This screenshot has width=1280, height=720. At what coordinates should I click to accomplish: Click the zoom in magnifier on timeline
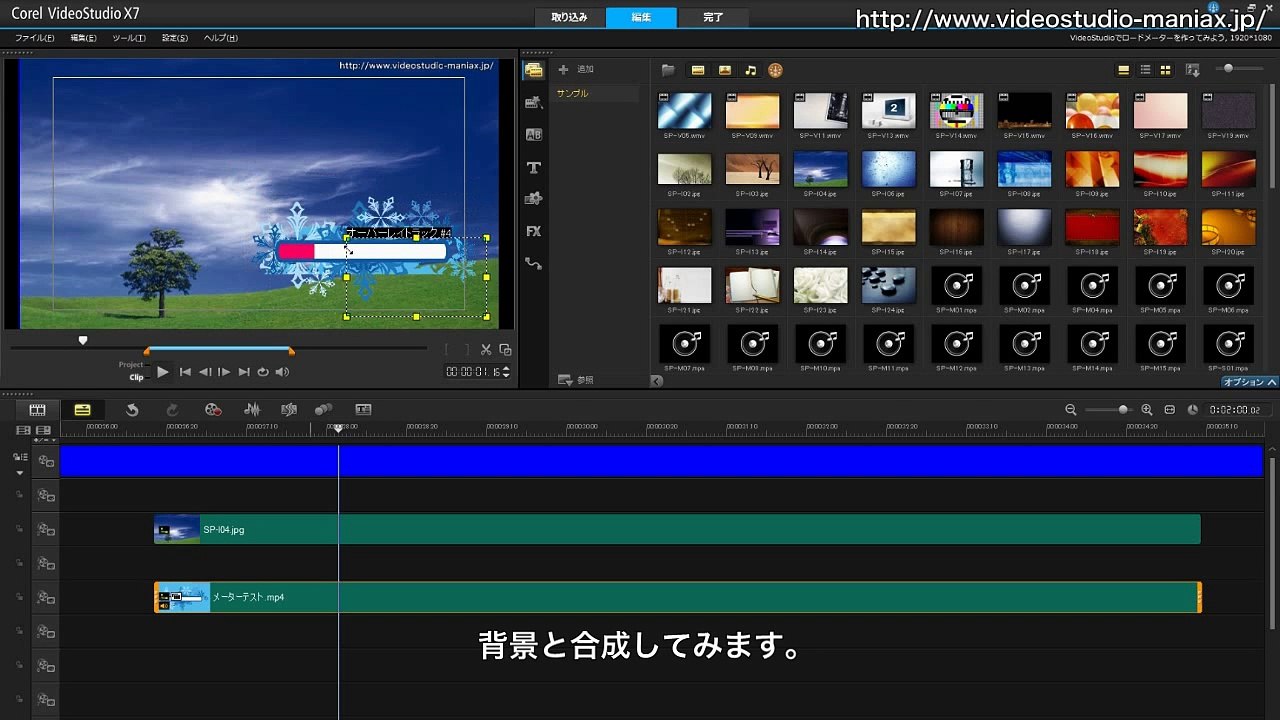click(1147, 410)
